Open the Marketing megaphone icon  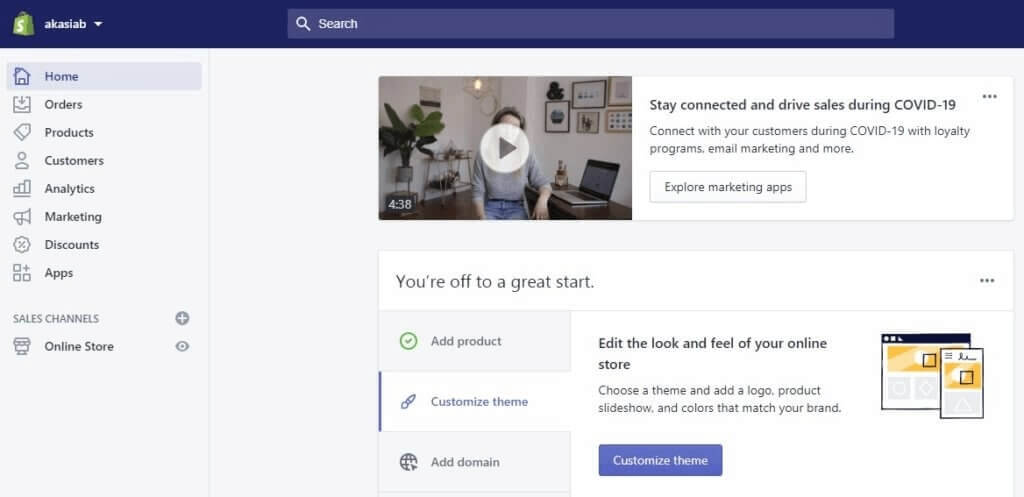point(22,217)
